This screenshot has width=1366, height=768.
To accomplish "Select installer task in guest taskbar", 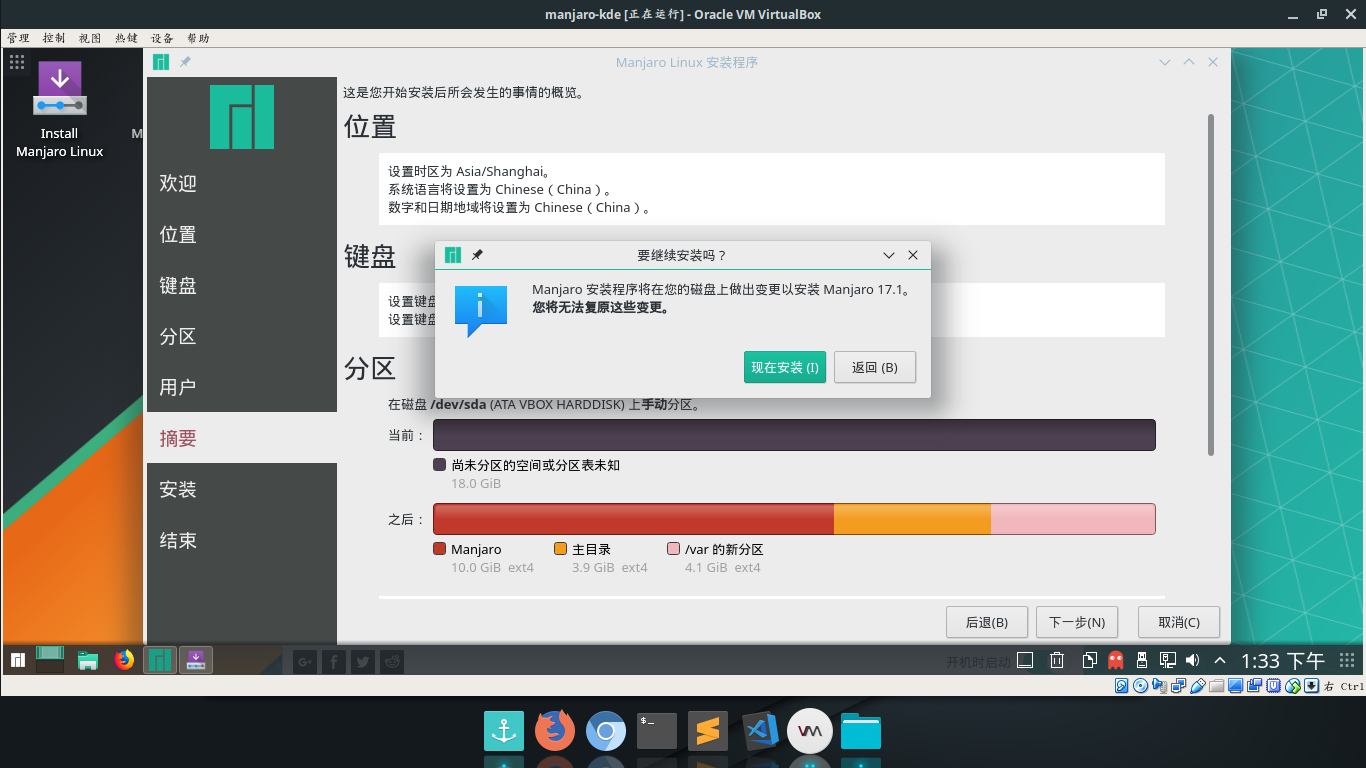I will pyautogui.click(x=196, y=660).
